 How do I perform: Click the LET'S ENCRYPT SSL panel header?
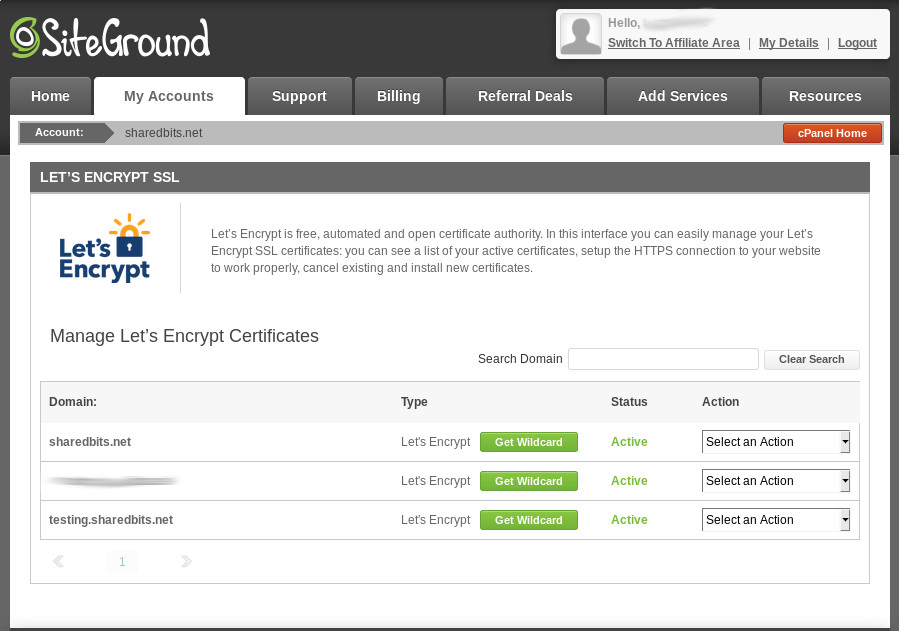click(x=450, y=177)
